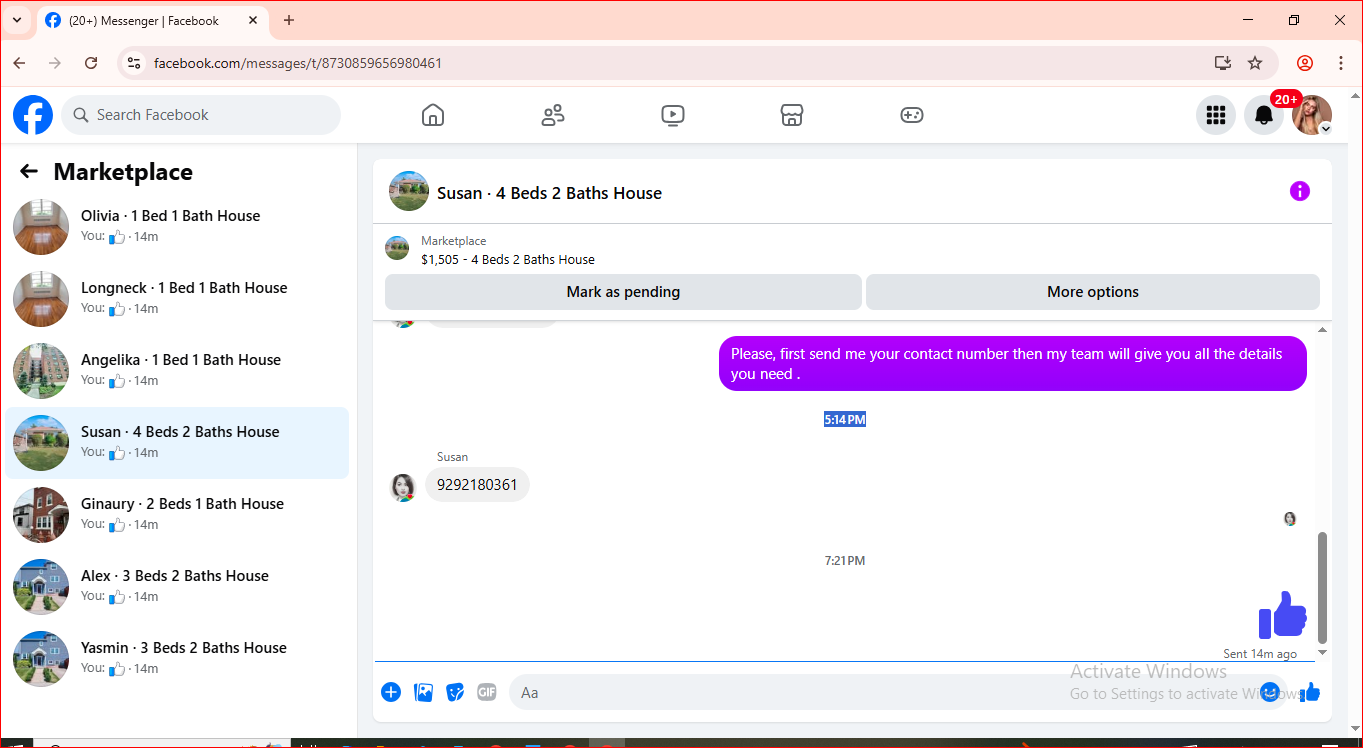Open Facebook home via logo

pyautogui.click(x=33, y=115)
